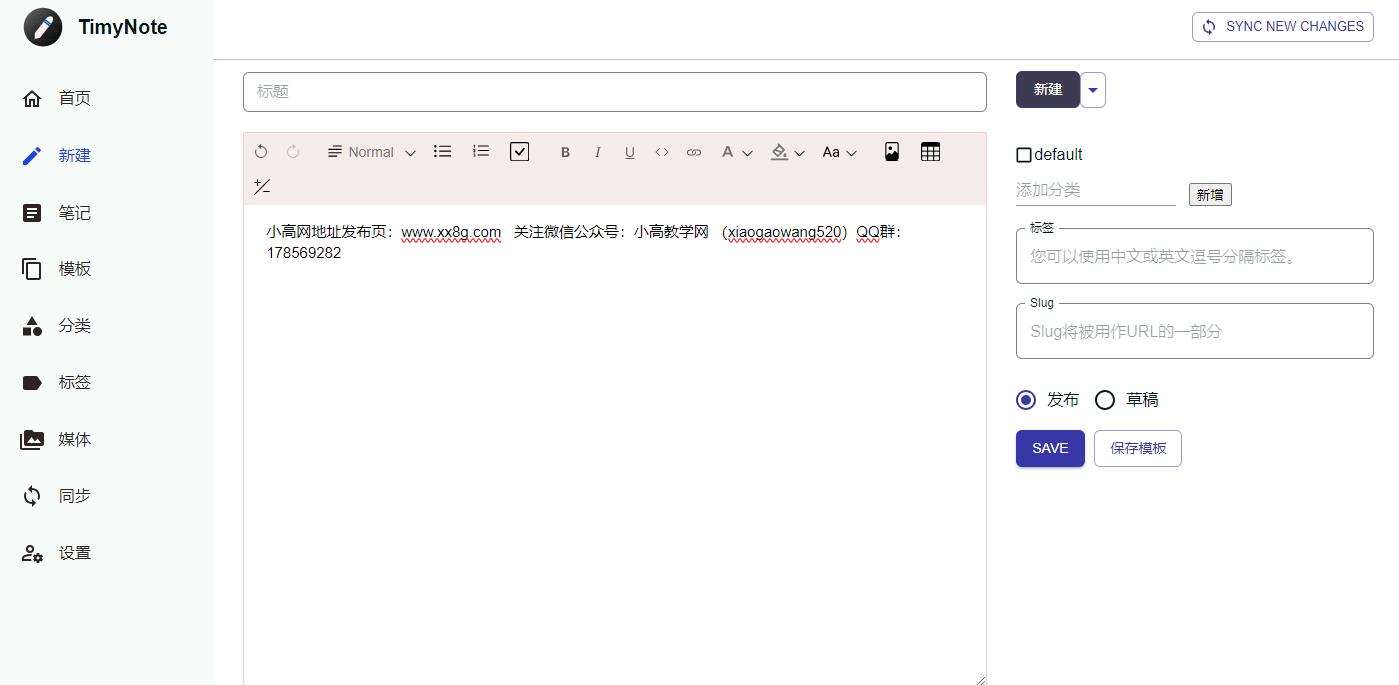
Task: Click the 标题 title input field
Action: tap(615, 92)
